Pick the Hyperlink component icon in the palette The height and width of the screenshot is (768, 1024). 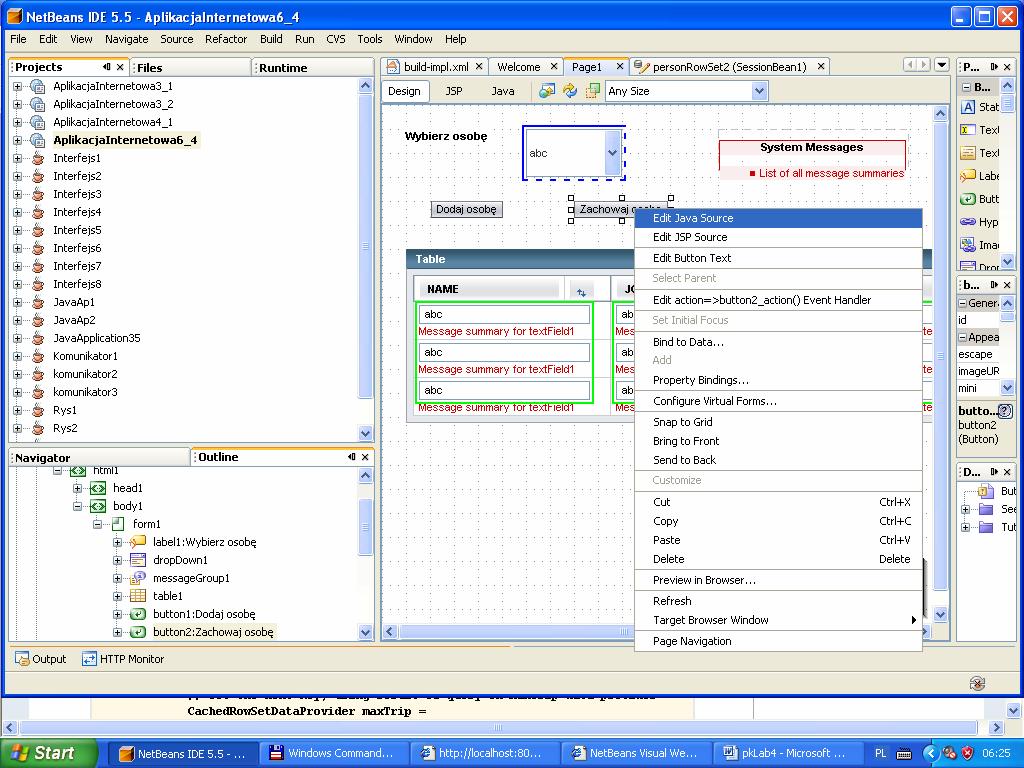(x=968, y=222)
